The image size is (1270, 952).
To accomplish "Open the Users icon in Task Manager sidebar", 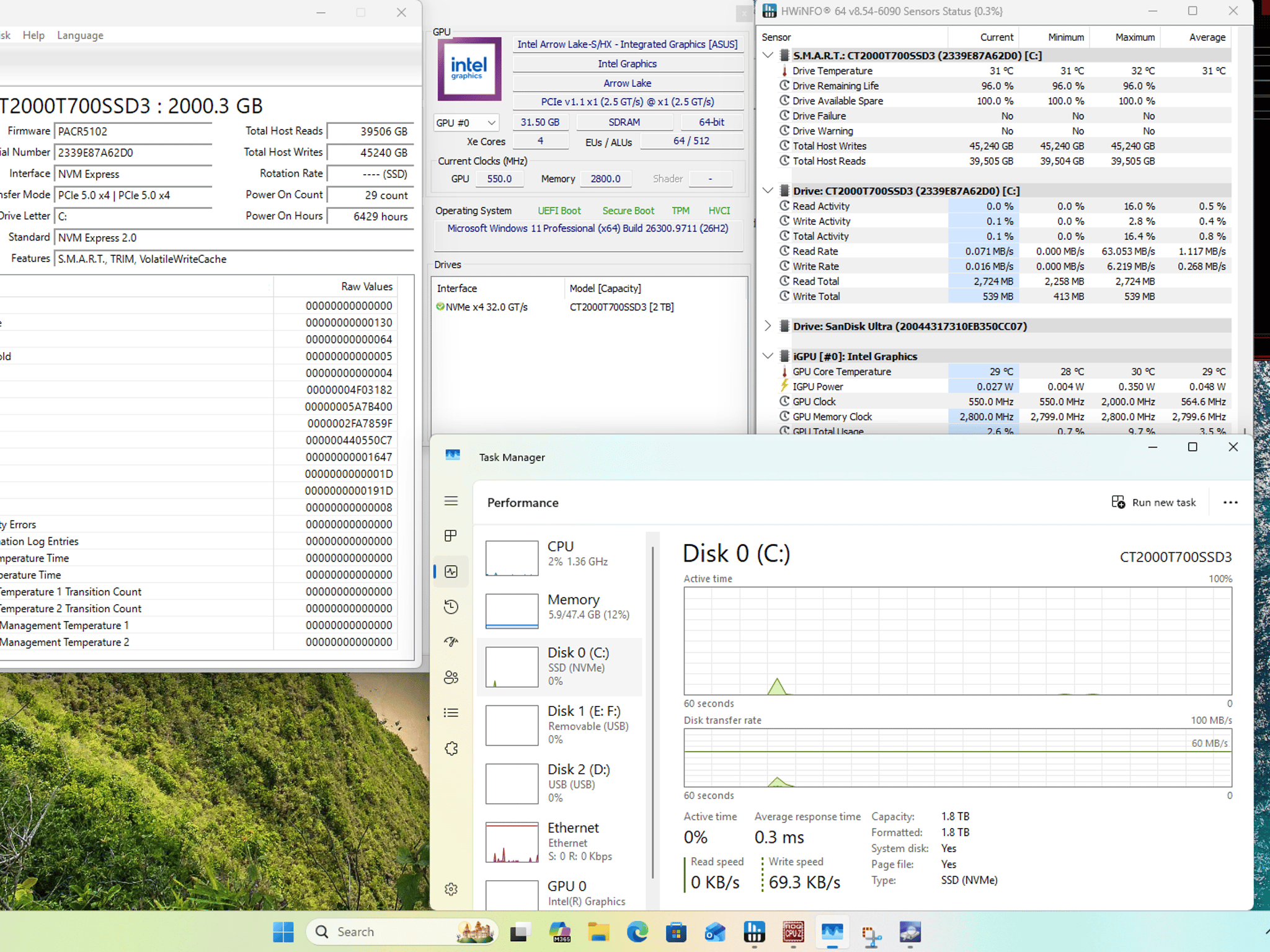I will click(451, 677).
